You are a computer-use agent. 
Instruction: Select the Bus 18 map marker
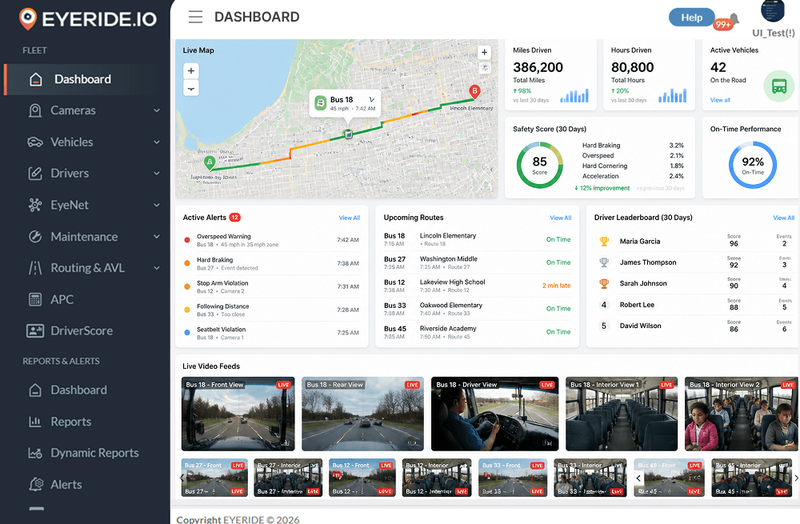[348, 134]
